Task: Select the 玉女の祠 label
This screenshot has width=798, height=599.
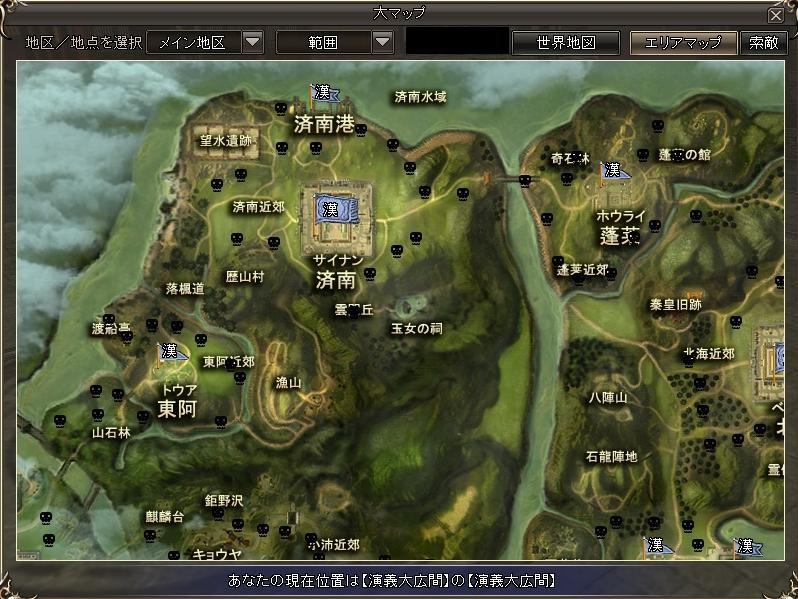Action: [x=416, y=329]
